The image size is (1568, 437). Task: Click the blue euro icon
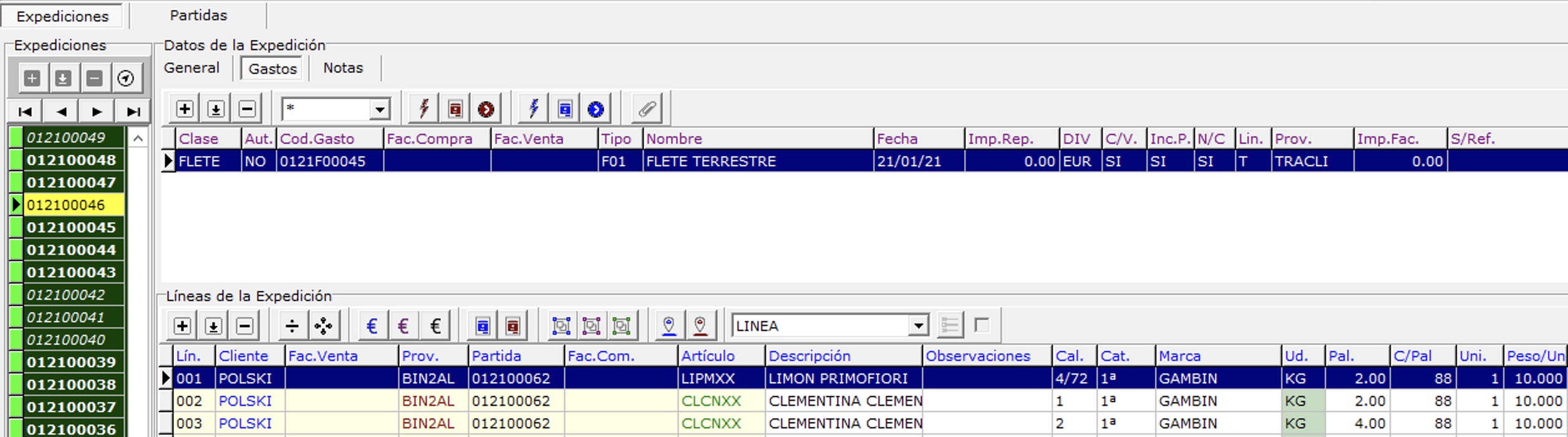(372, 326)
